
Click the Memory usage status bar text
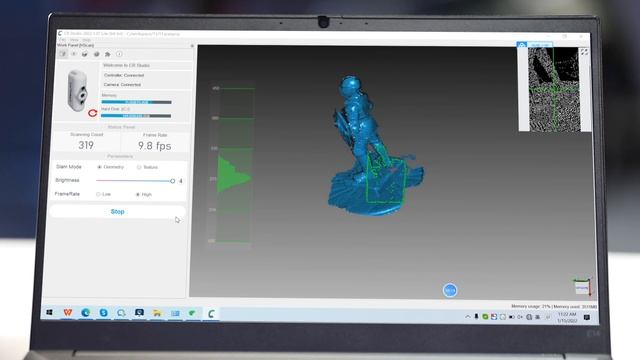(x=553, y=306)
